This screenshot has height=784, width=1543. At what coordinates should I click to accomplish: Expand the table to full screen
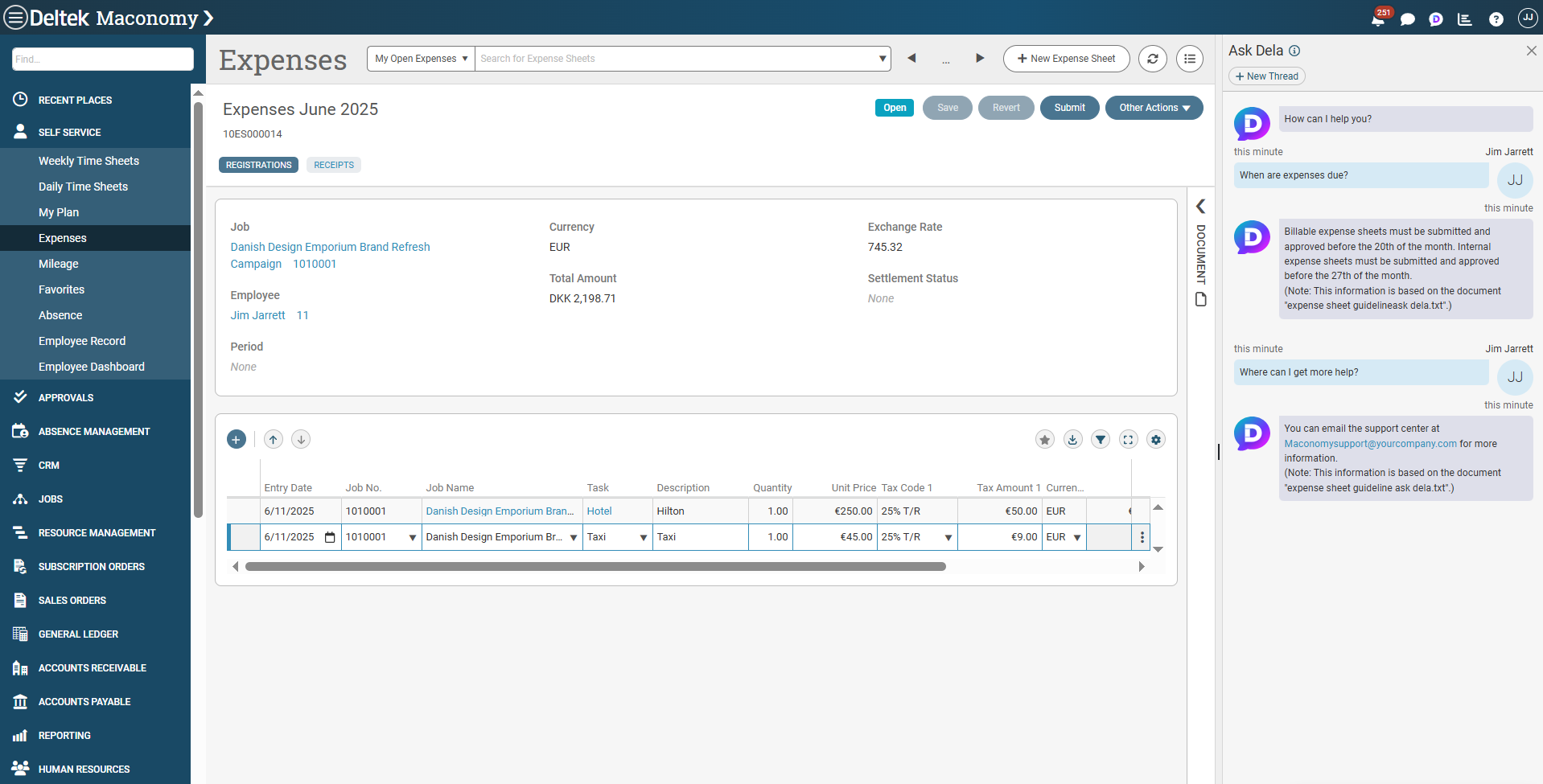tap(1128, 439)
